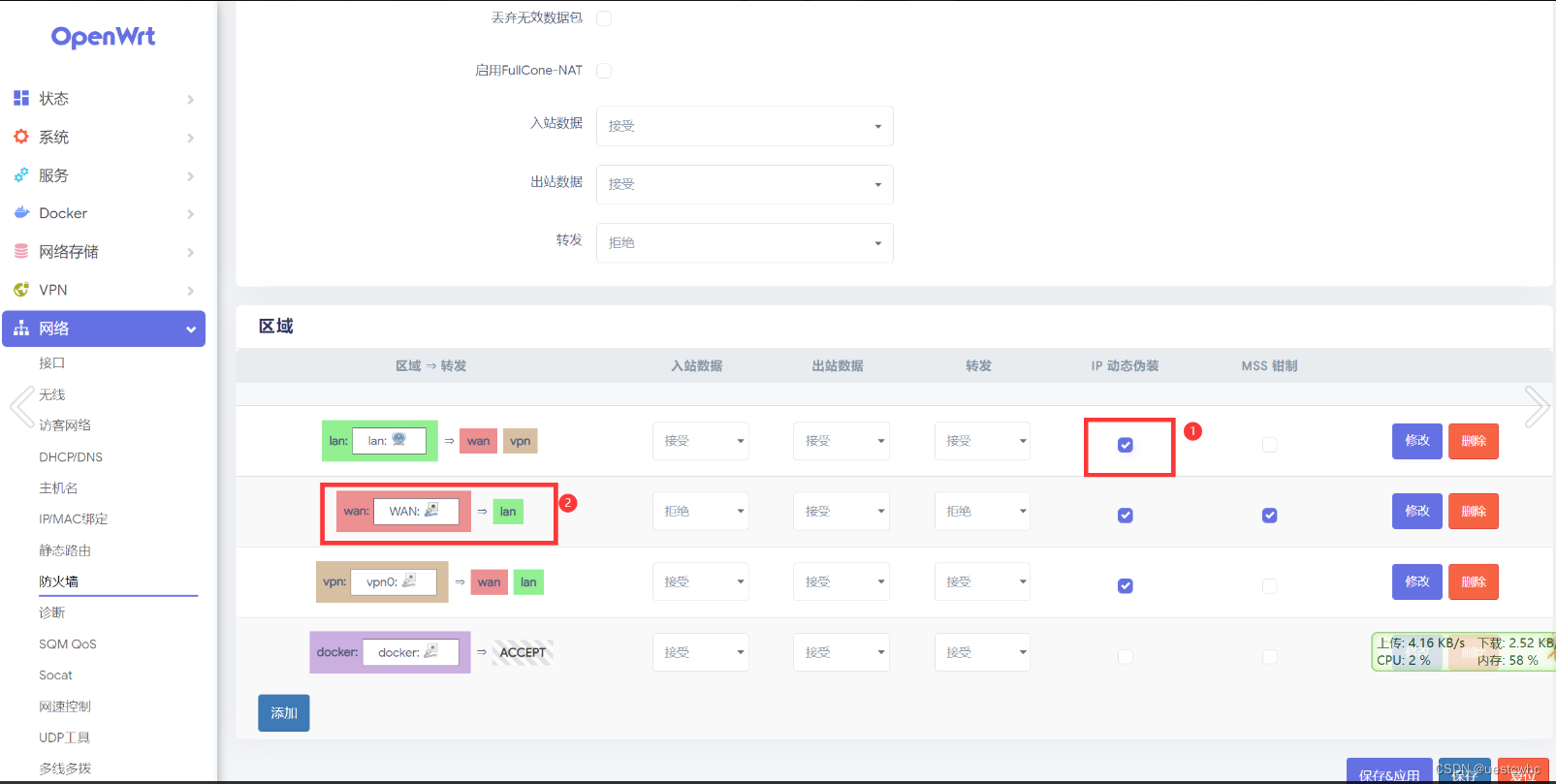
Task: Open the Diagnostics submenu item
Action: pyautogui.click(x=51, y=612)
